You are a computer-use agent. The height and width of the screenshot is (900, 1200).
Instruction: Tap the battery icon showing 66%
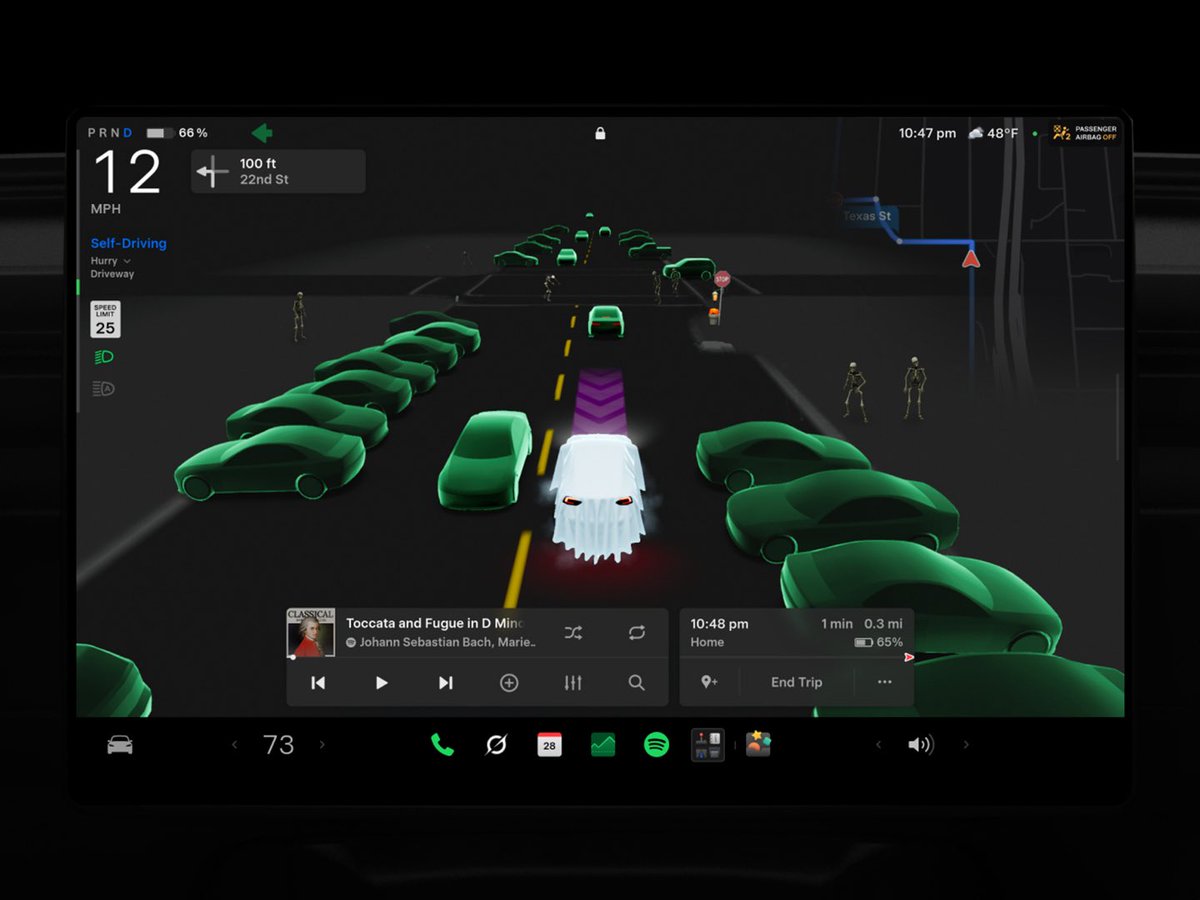[x=159, y=133]
